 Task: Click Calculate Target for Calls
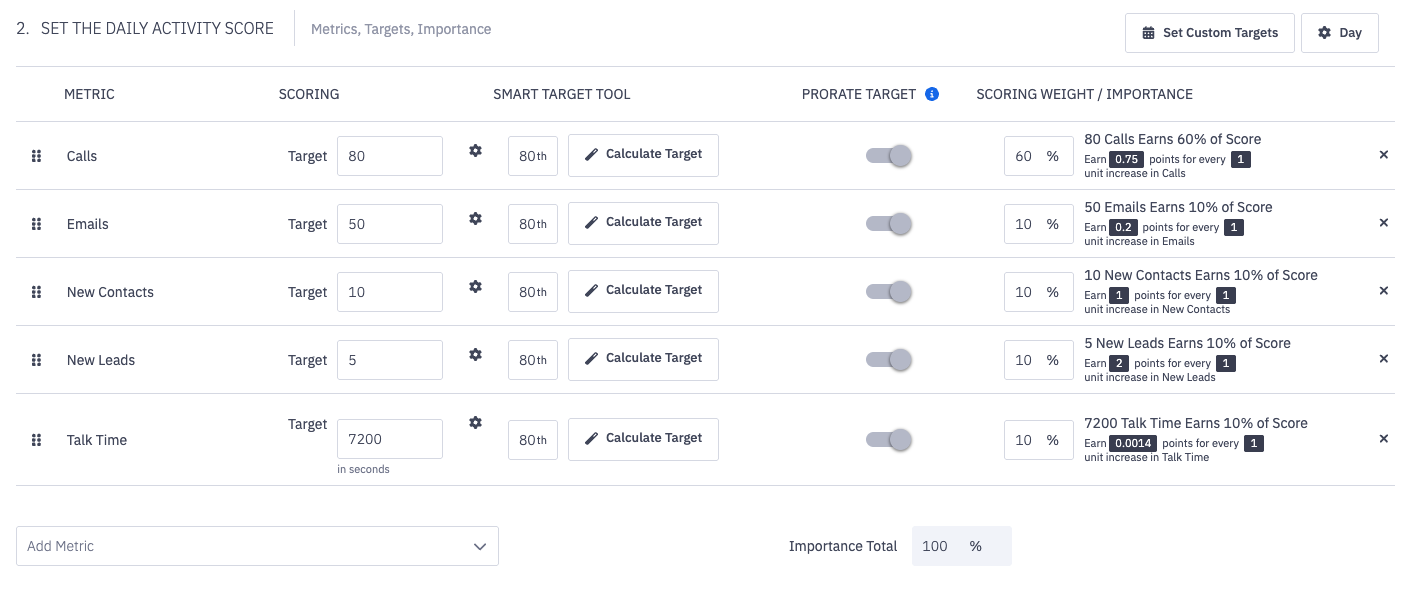click(643, 154)
